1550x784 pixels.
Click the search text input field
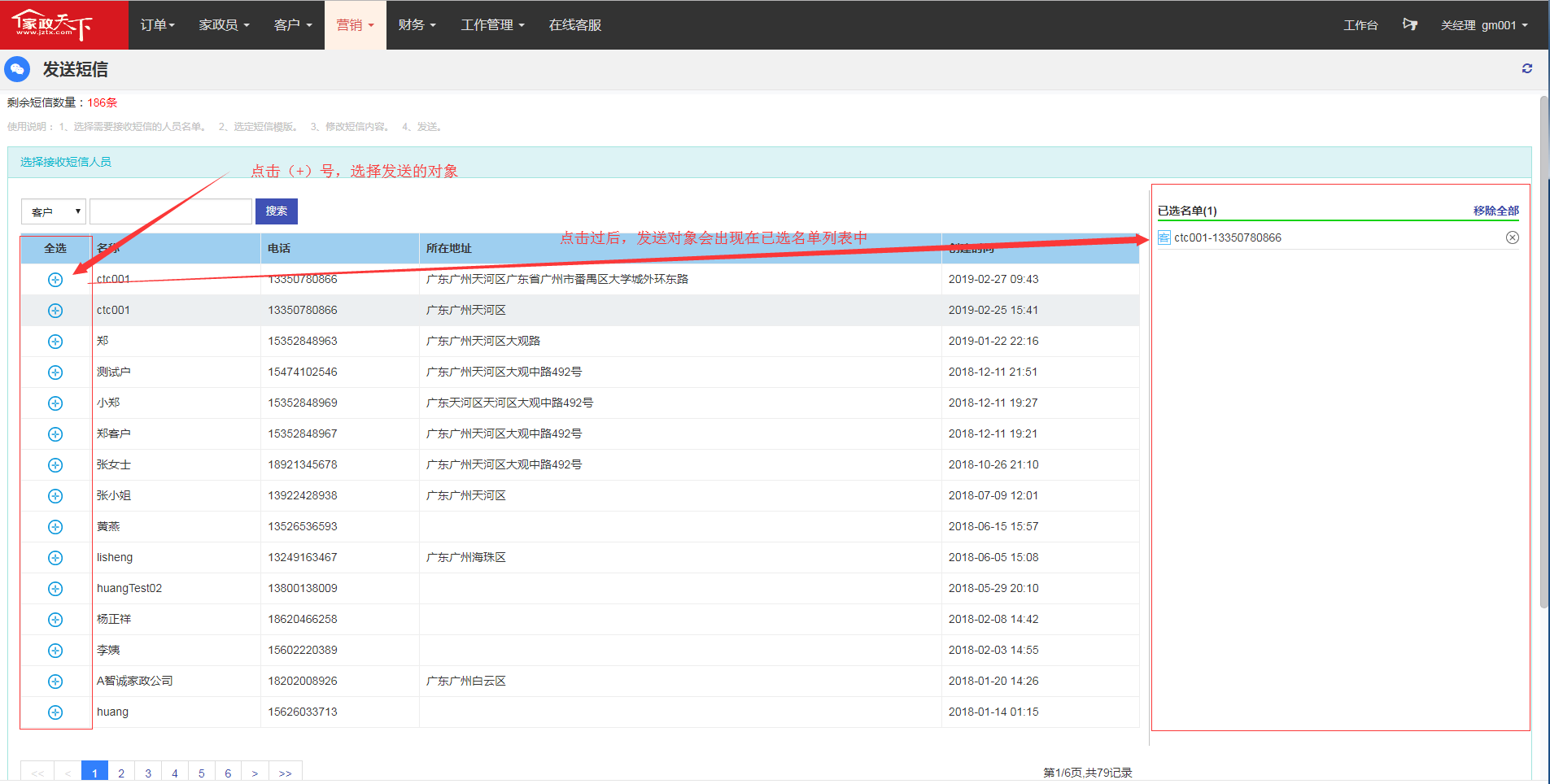click(171, 211)
